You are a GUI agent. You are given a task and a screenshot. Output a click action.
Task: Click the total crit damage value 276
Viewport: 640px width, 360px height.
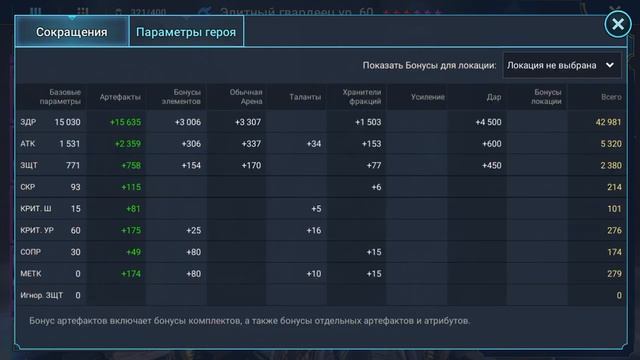pos(614,230)
